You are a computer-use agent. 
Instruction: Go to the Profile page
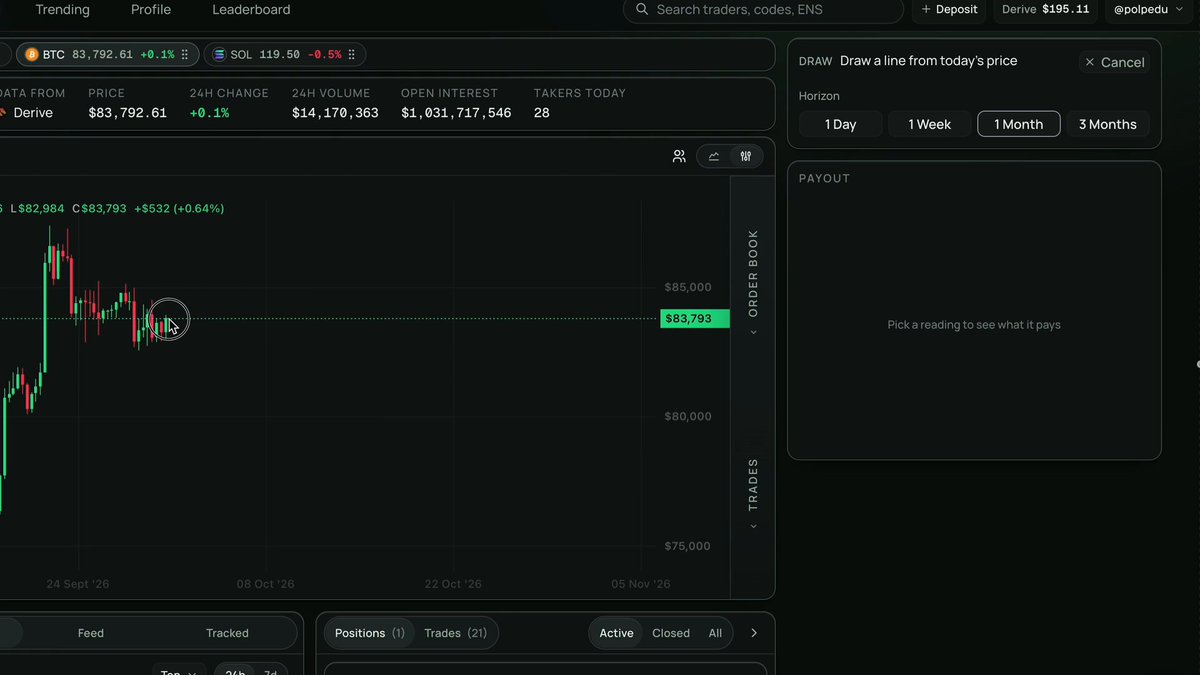[151, 10]
